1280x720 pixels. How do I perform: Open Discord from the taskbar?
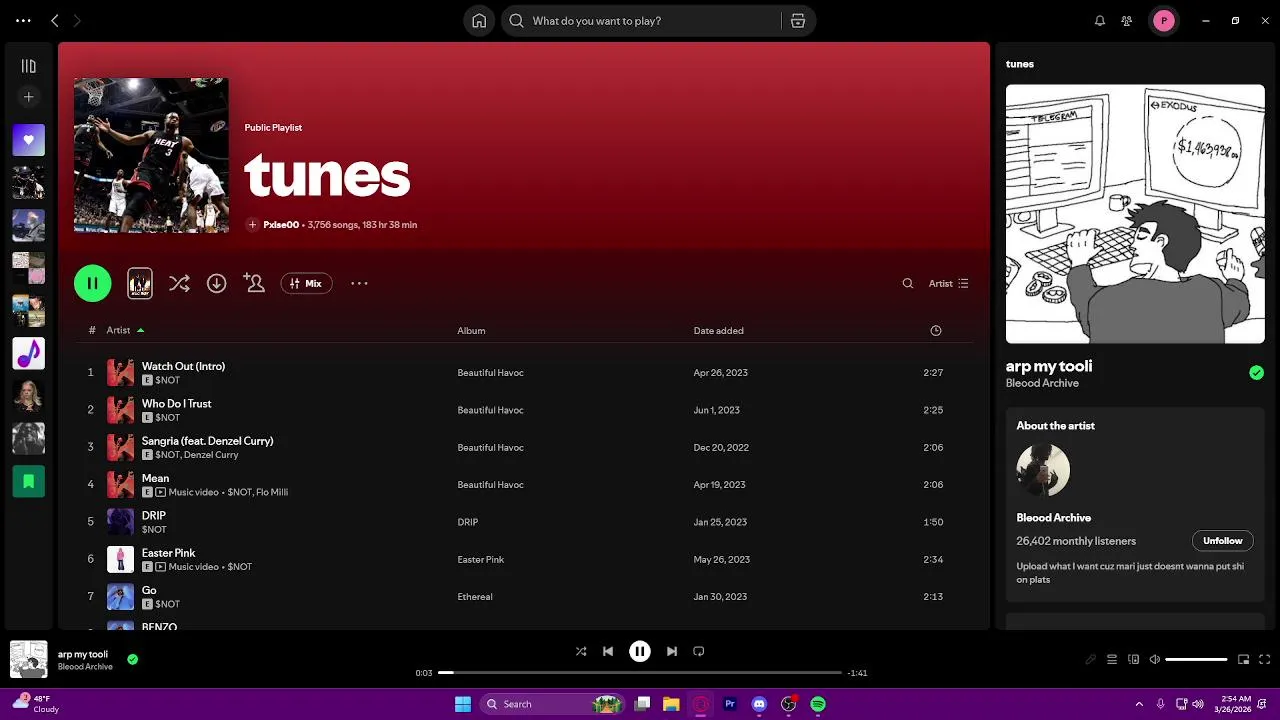(x=759, y=704)
